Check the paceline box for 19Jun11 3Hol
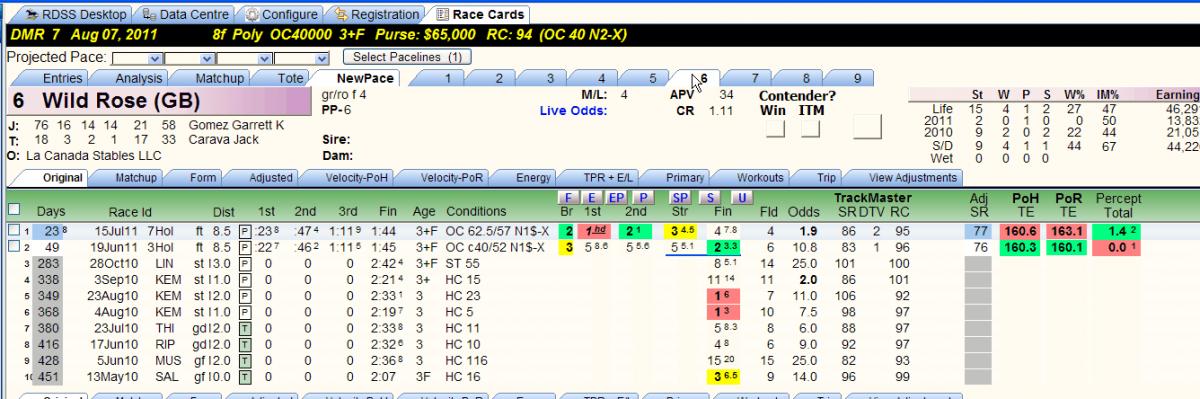The width and height of the screenshot is (1200, 399). (x=13, y=246)
